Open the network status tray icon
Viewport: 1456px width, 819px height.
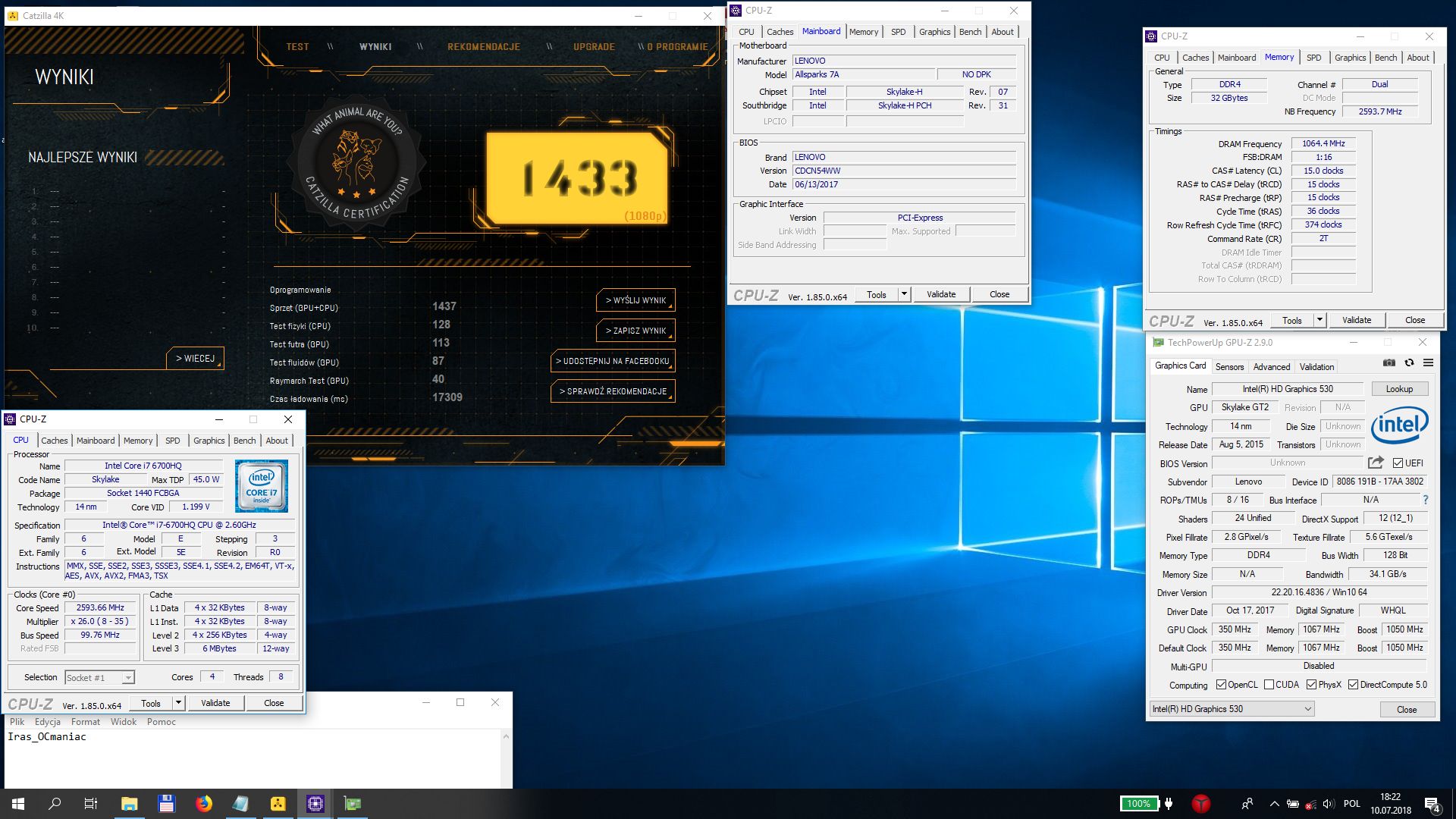[1311, 804]
